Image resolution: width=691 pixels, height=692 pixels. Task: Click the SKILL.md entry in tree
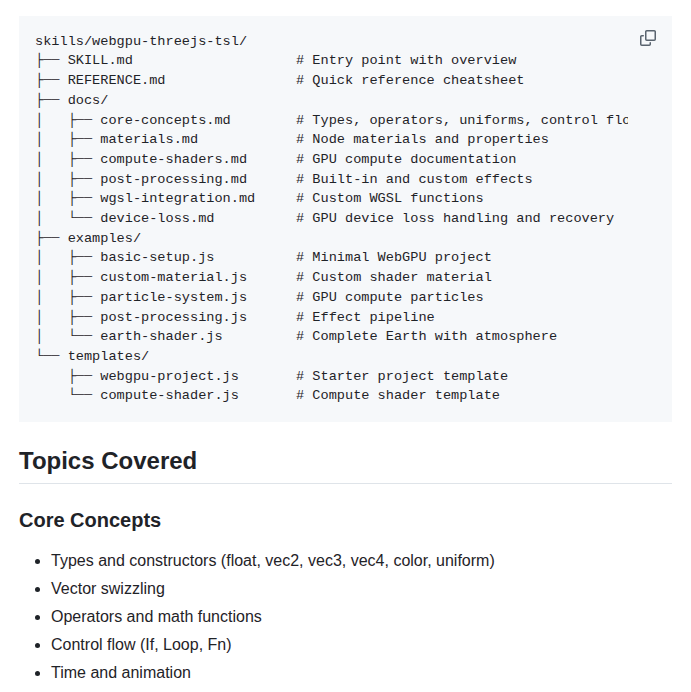[100, 60]
